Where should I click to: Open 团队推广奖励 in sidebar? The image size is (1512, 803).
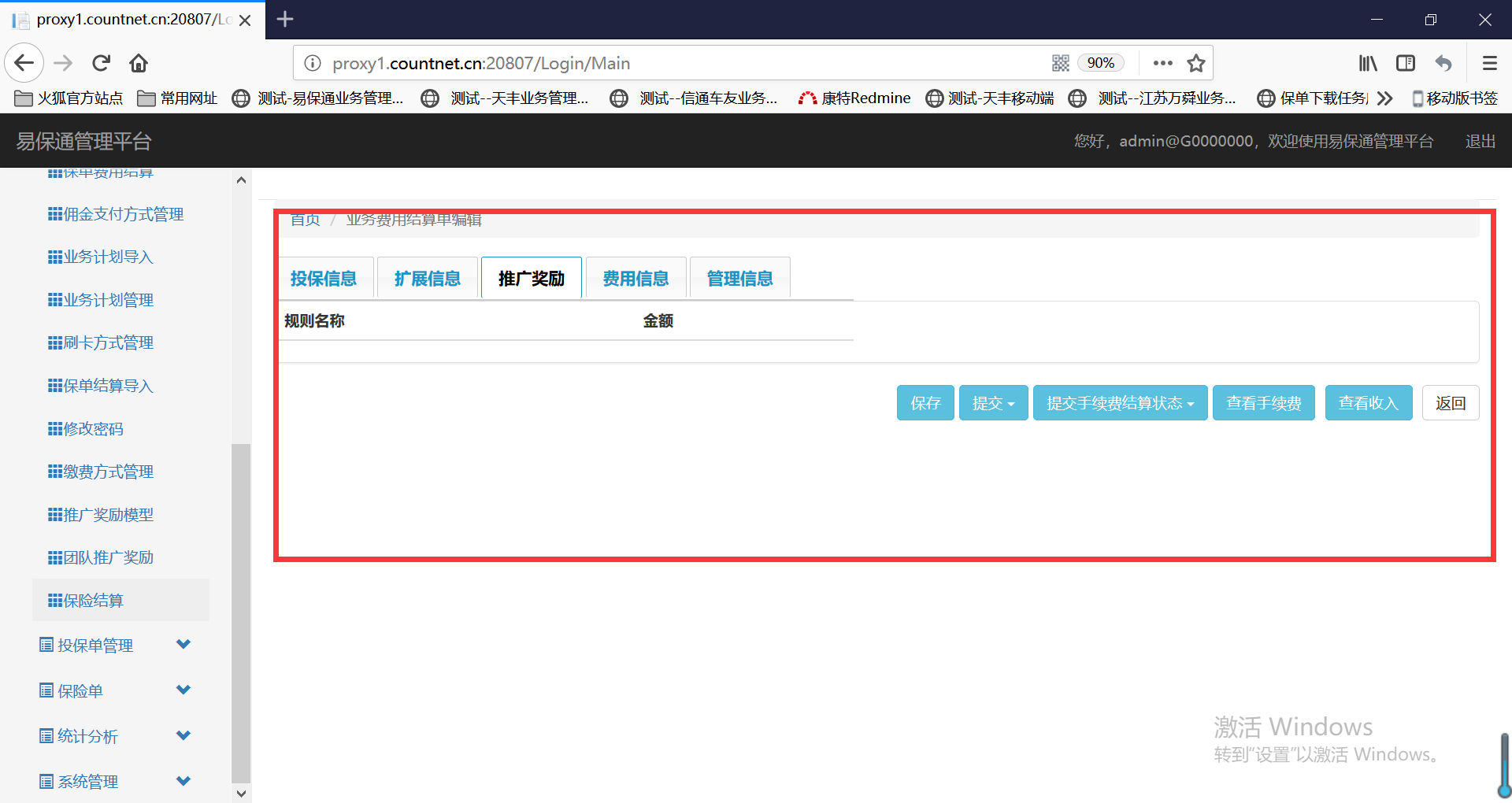click(x=101, y=557)
